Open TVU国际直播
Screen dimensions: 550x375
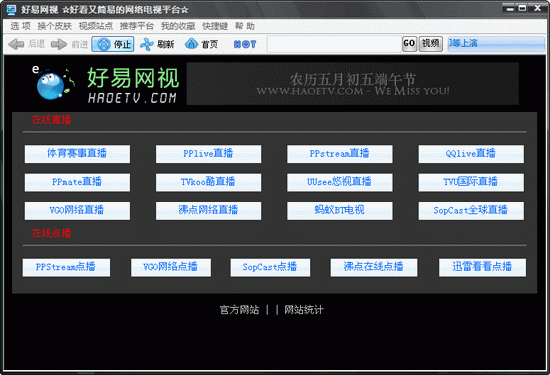[x=471, y=182]
